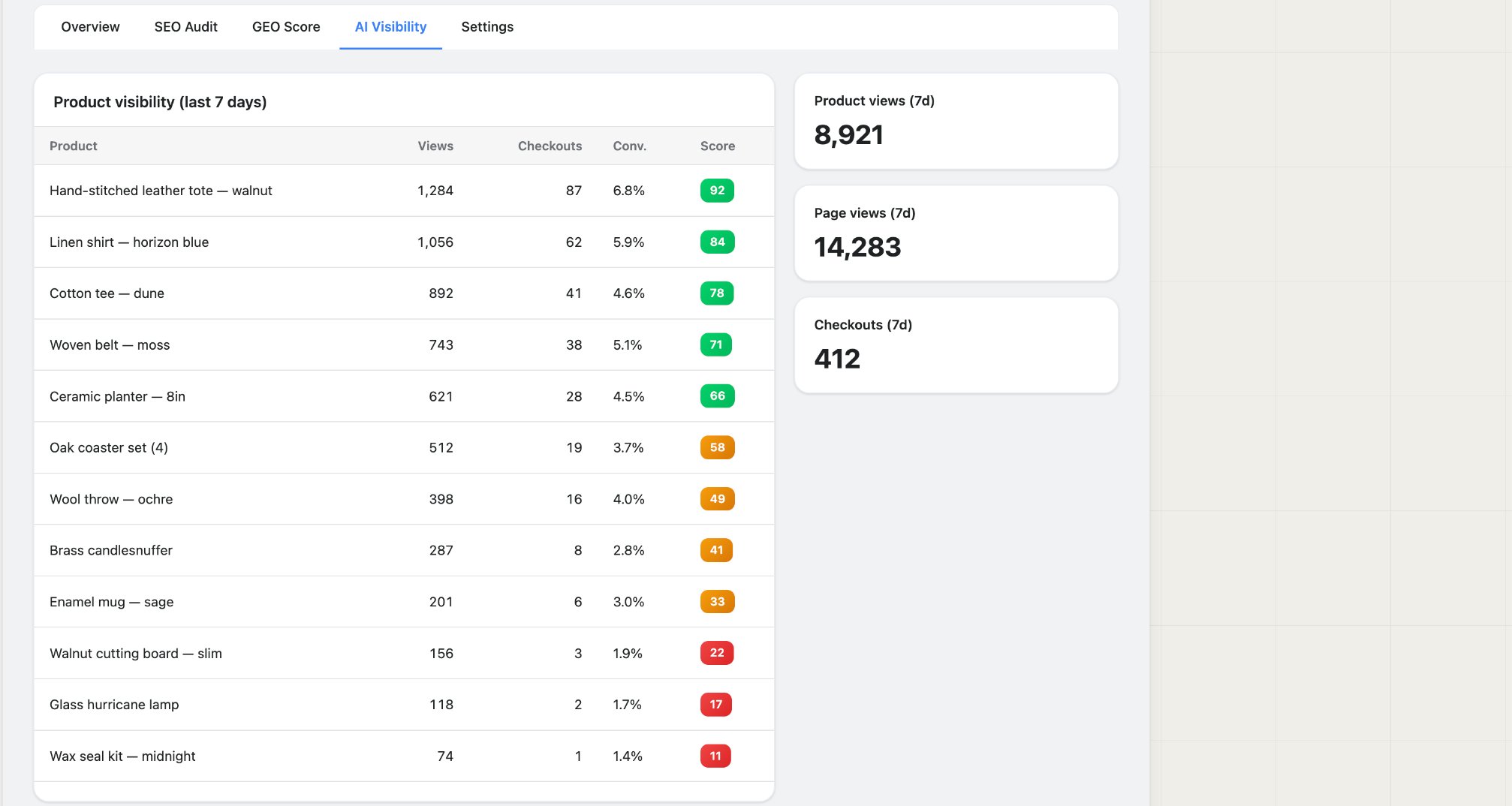View the GEO Score tab
1512x806 pixels.
click(286, 27)
